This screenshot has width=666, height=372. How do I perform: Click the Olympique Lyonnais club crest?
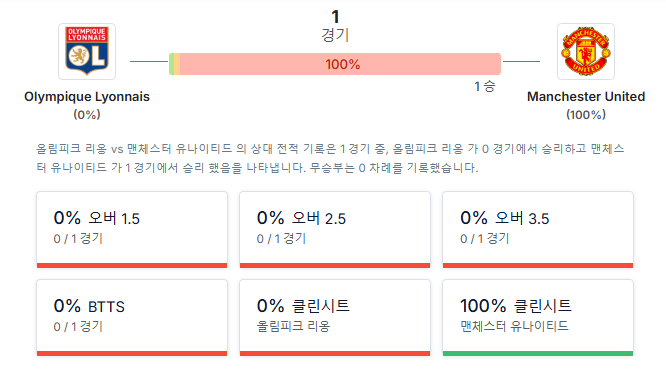(x=87, y=51)
